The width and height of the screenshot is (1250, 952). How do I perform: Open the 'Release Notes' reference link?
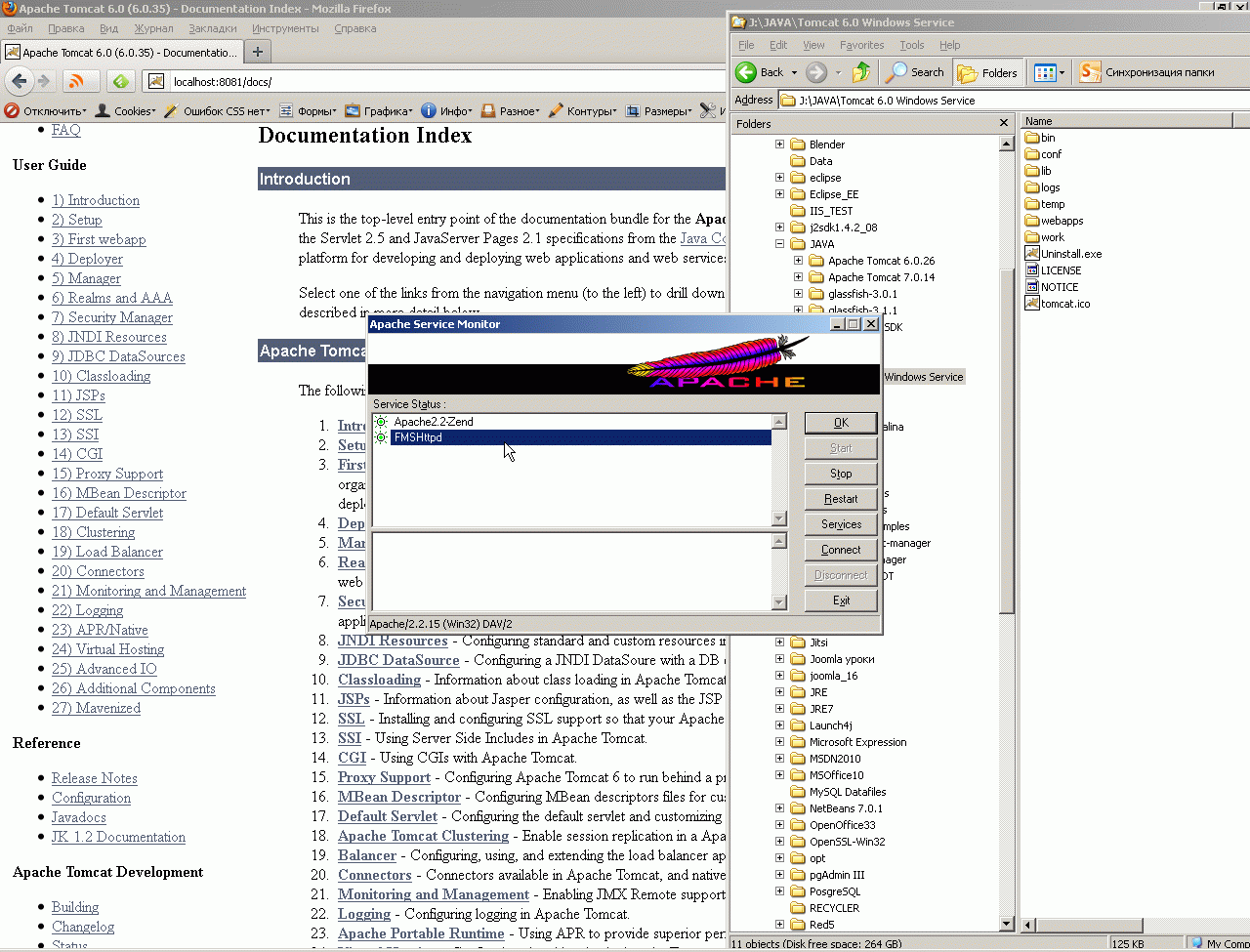95,778
